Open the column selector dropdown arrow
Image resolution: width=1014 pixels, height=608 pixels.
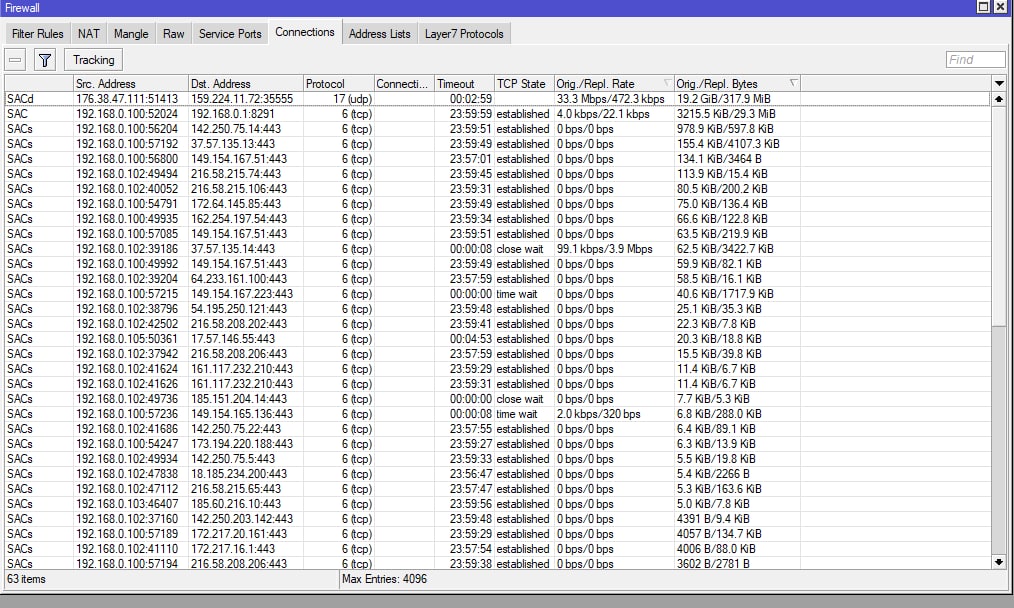999,83
